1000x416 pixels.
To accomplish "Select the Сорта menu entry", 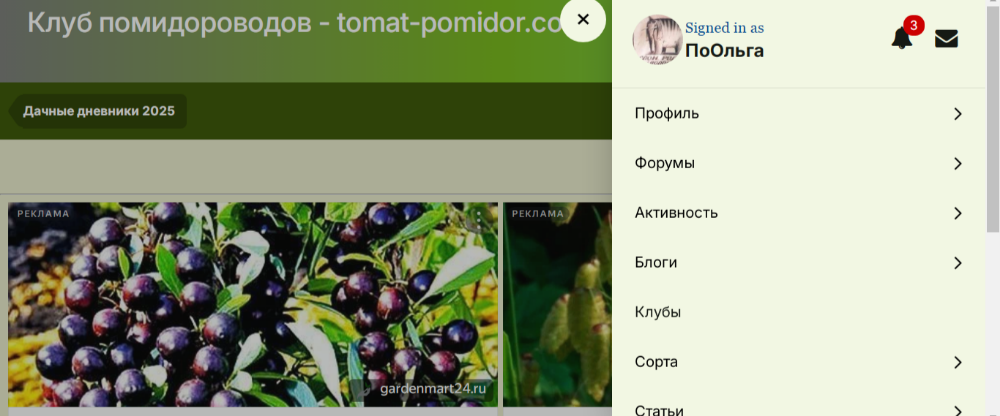I will (x=656, y=362).
